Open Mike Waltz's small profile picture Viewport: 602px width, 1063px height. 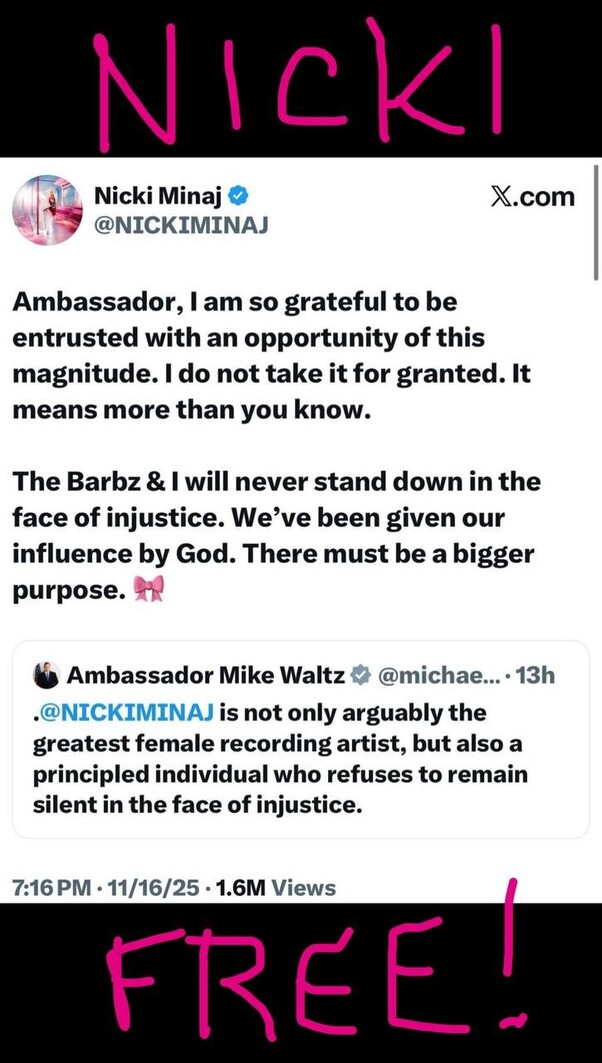click(x=45, y=676)
